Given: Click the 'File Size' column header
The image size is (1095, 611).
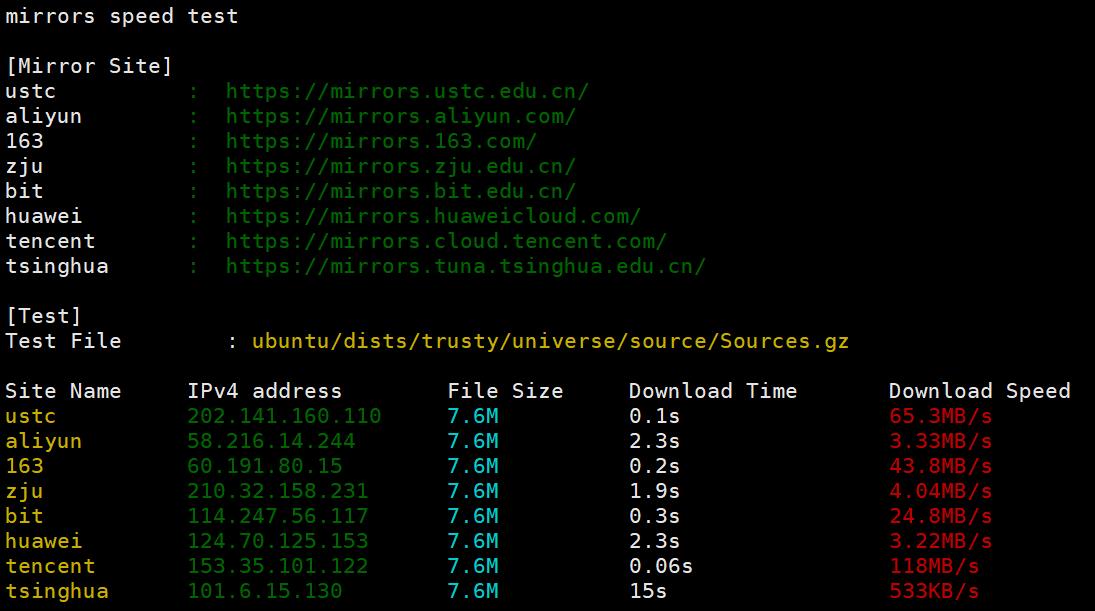Looking at the screenshot, I should click(x=505, y=391).
